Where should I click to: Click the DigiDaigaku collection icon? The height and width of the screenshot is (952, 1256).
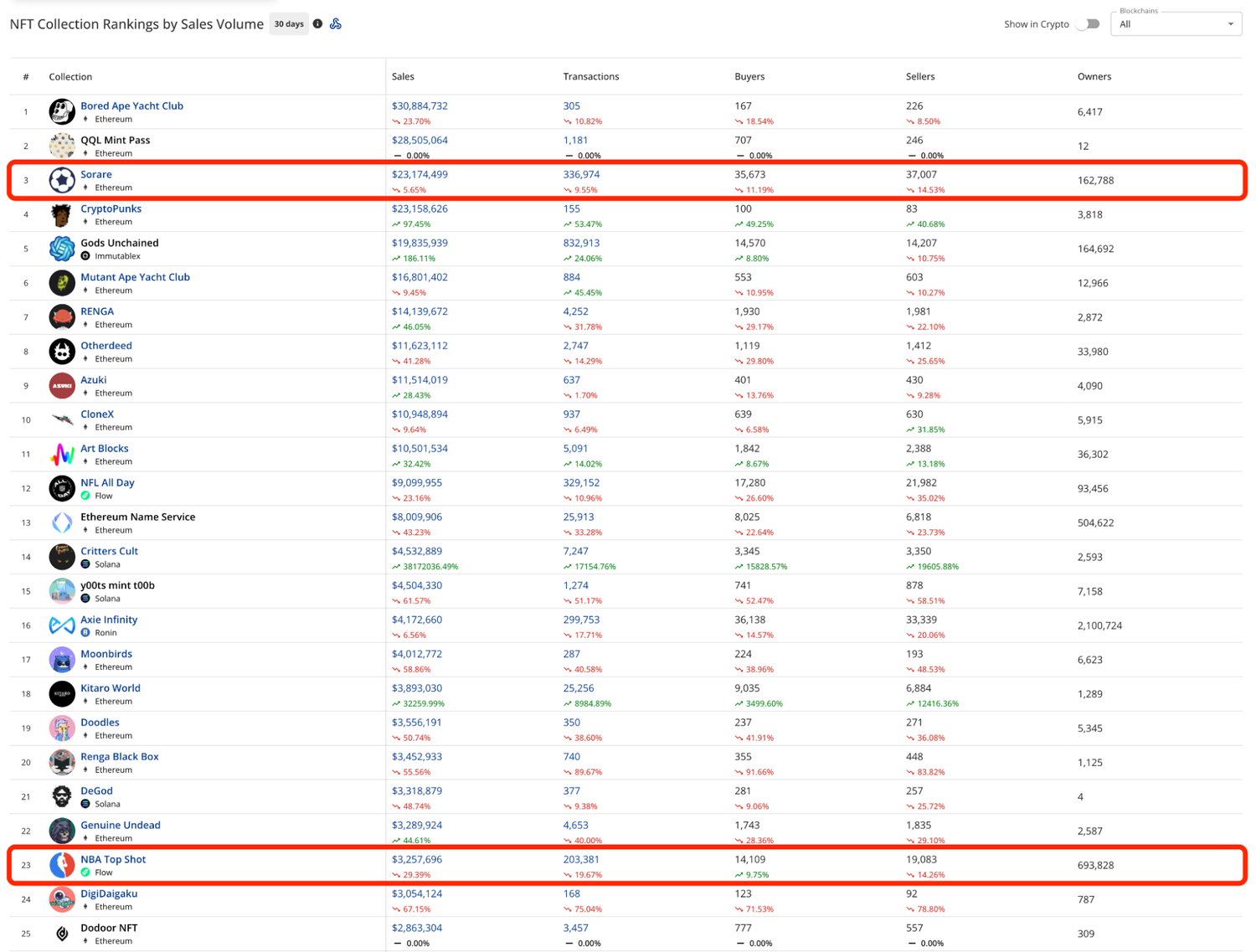pos(62,899)
